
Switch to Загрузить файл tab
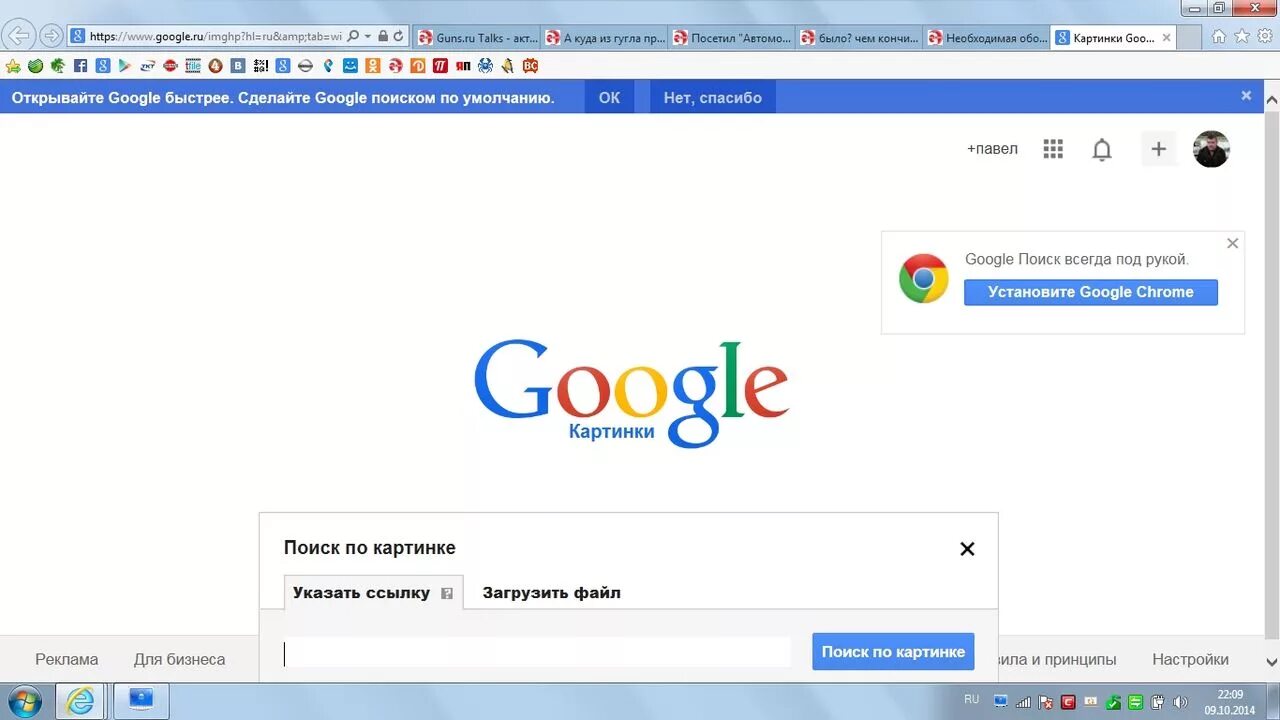(551, 592)
